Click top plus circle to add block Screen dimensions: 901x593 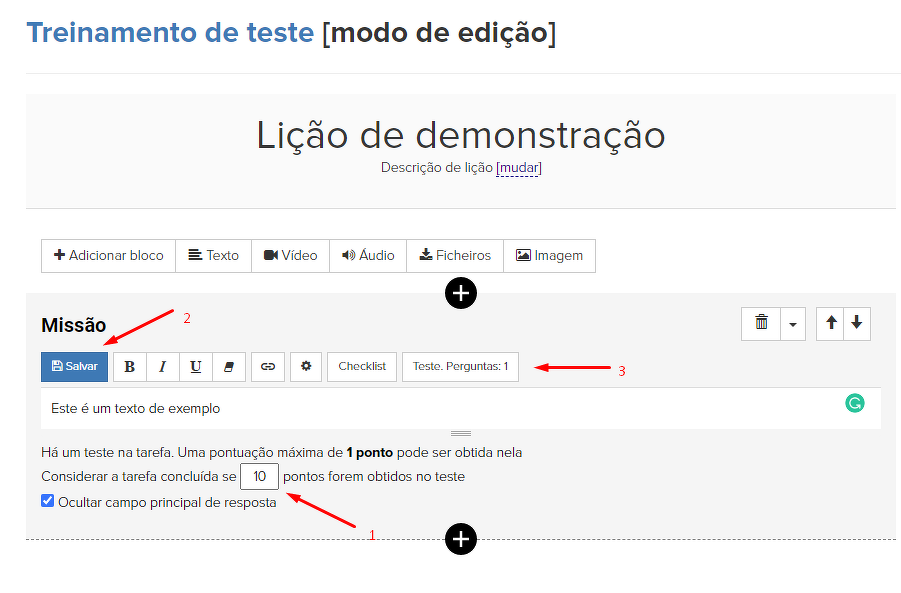[x=460, y=293]
